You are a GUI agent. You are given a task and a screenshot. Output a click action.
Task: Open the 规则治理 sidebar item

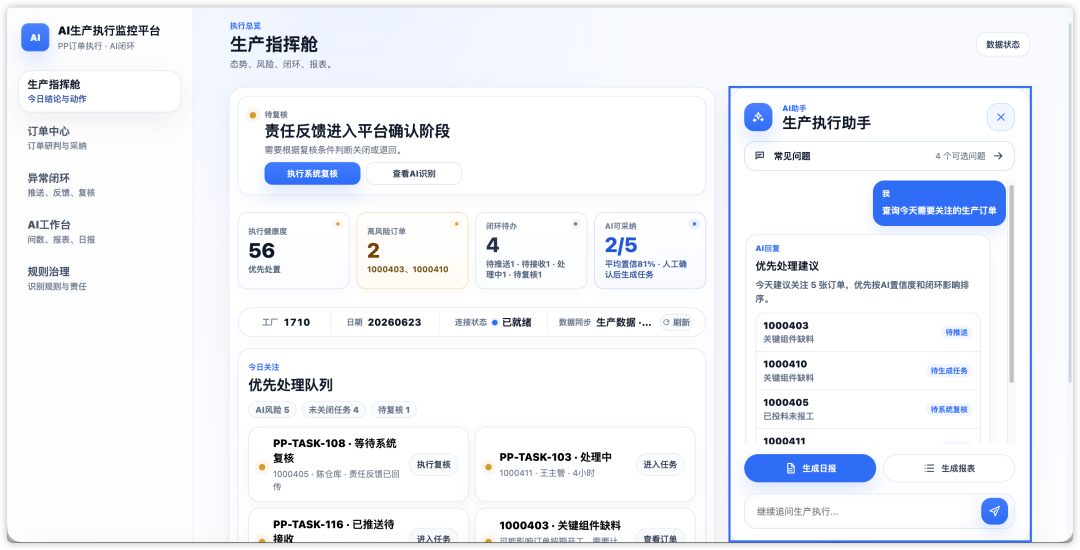pyautogui.click(x=100, y=279)
